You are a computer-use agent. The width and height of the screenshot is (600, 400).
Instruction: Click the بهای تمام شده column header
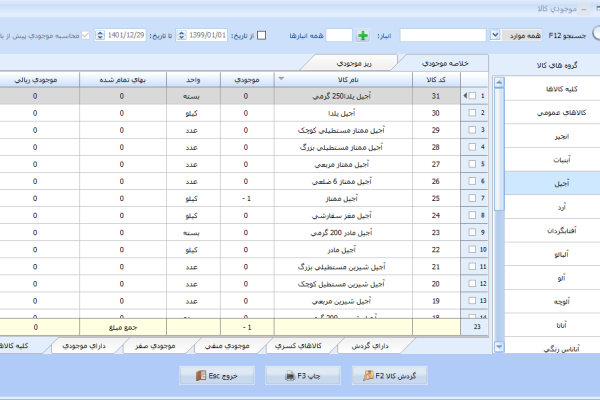click(122, 80)
